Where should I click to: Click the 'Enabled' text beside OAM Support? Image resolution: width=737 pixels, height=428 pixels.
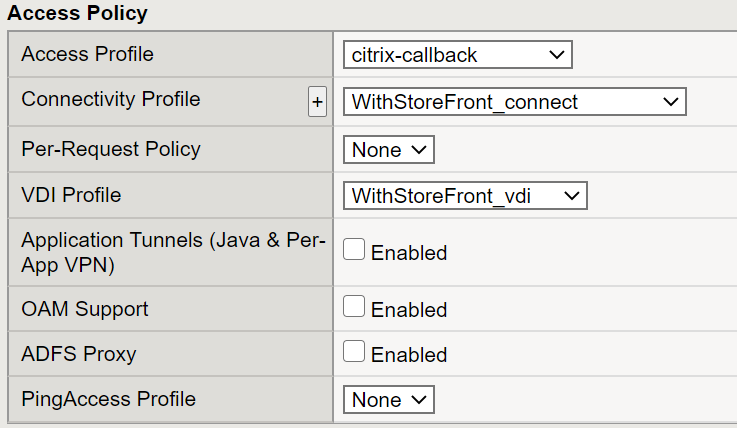(x=409, y=310)
